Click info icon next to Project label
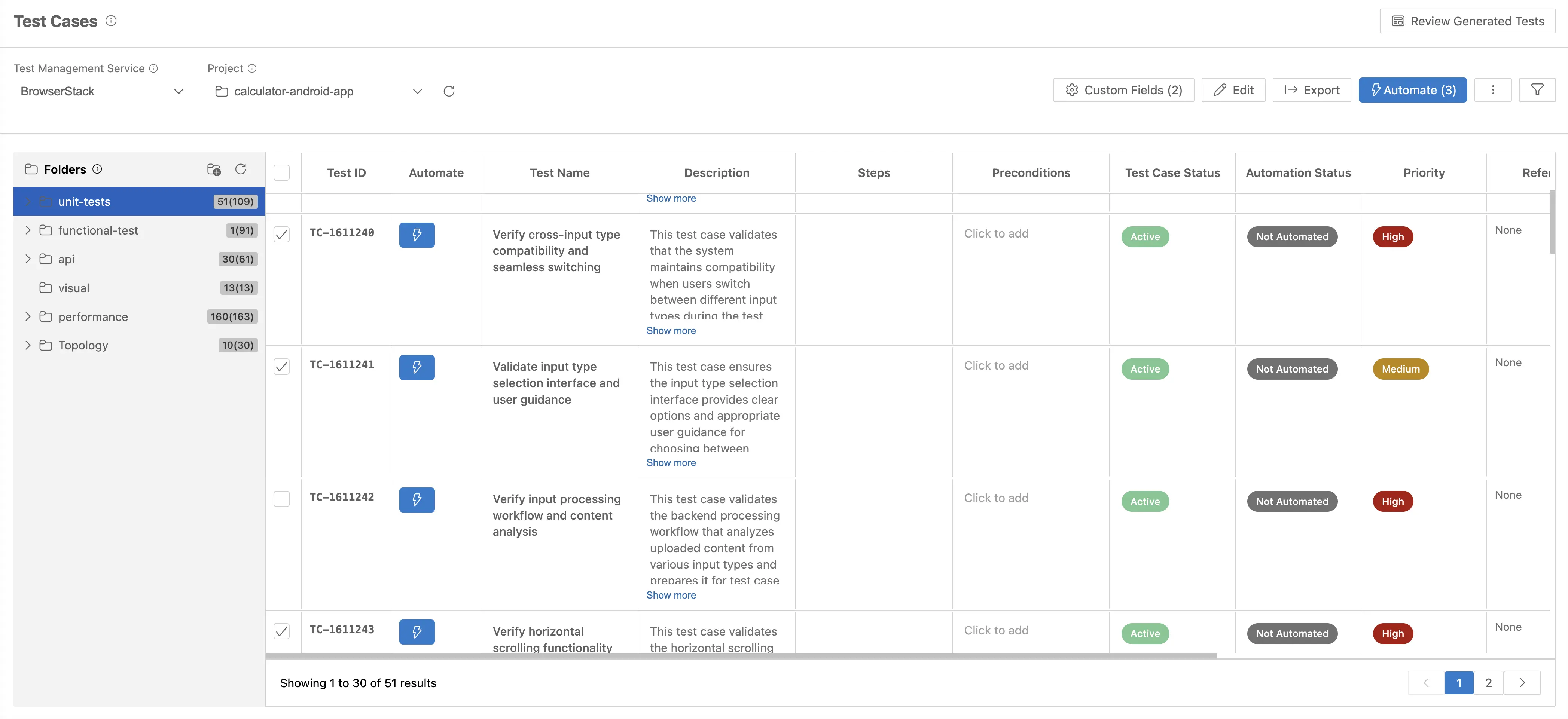This screenshot has height=719, width=1568. tap(252, 68)
